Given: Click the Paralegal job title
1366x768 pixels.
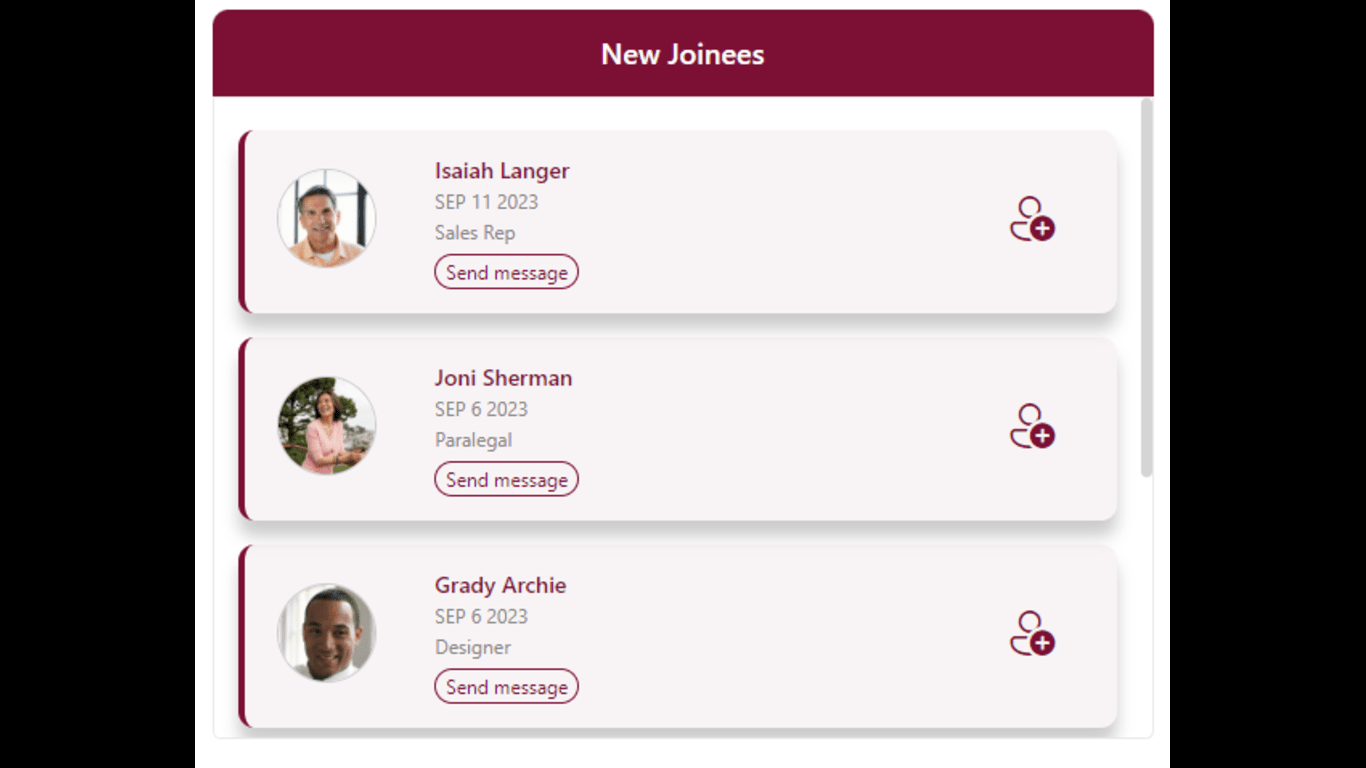Looking at the screenshot, I should [473, 440].
